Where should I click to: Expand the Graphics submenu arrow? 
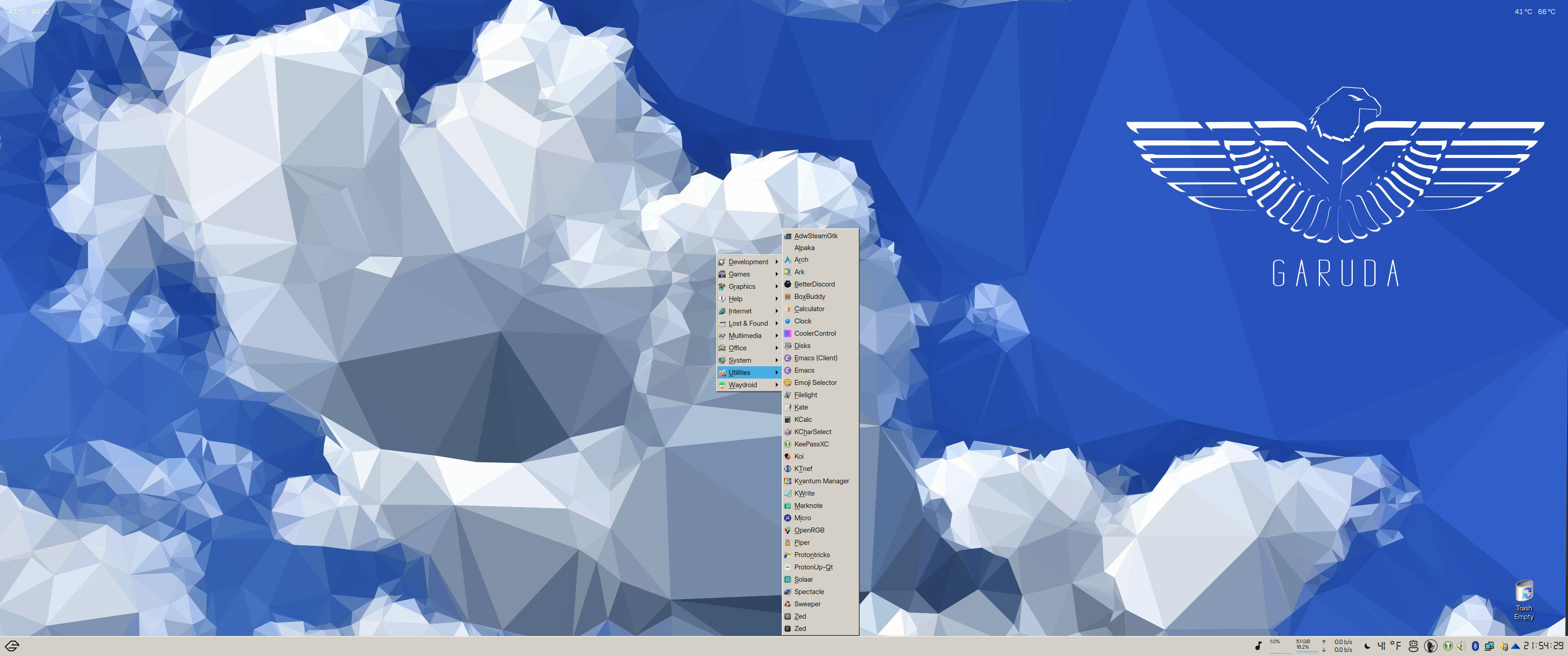pos(777,287)
